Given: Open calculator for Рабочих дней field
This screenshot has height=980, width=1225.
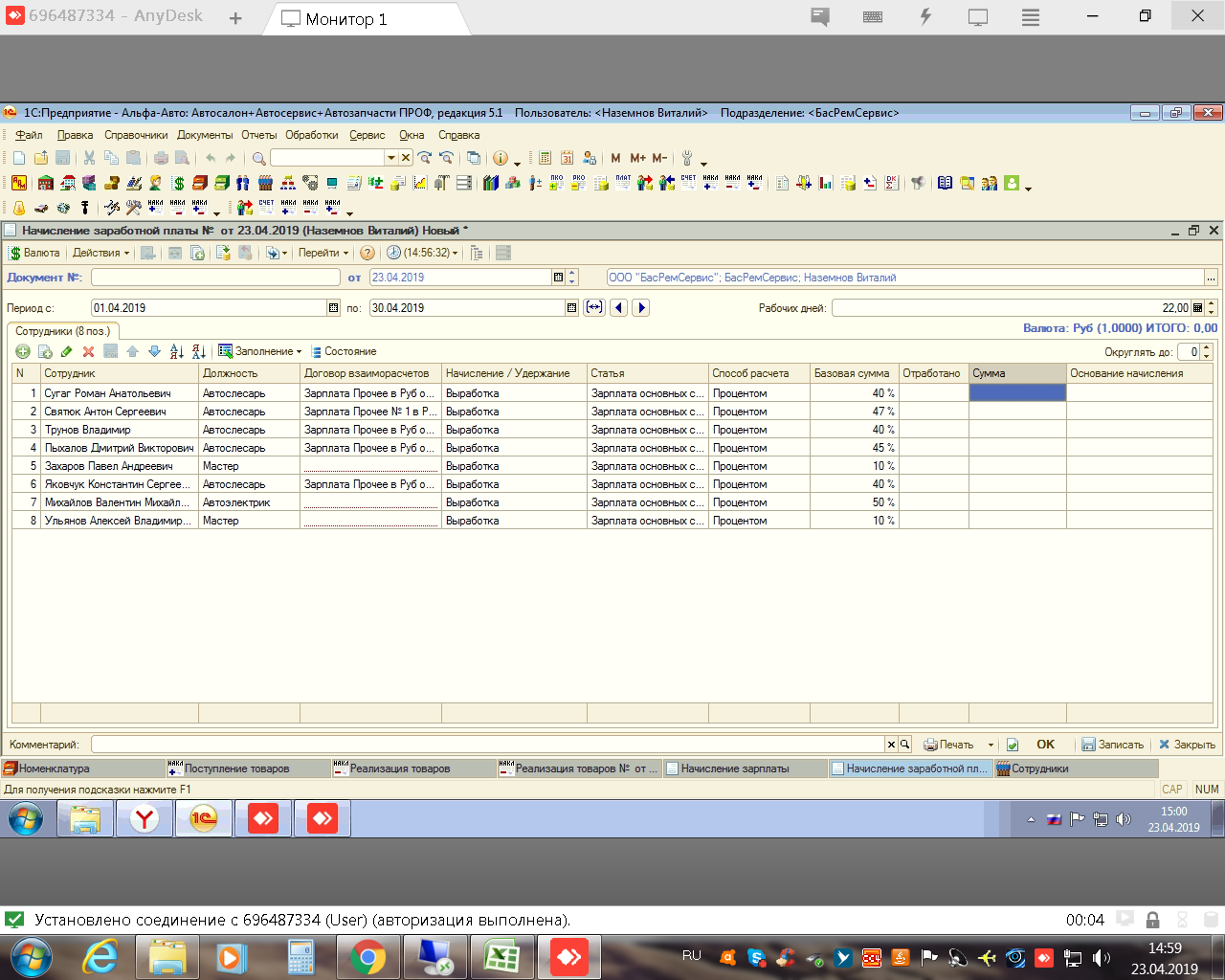Looking at the screenshot, I should click(1197, 308).
